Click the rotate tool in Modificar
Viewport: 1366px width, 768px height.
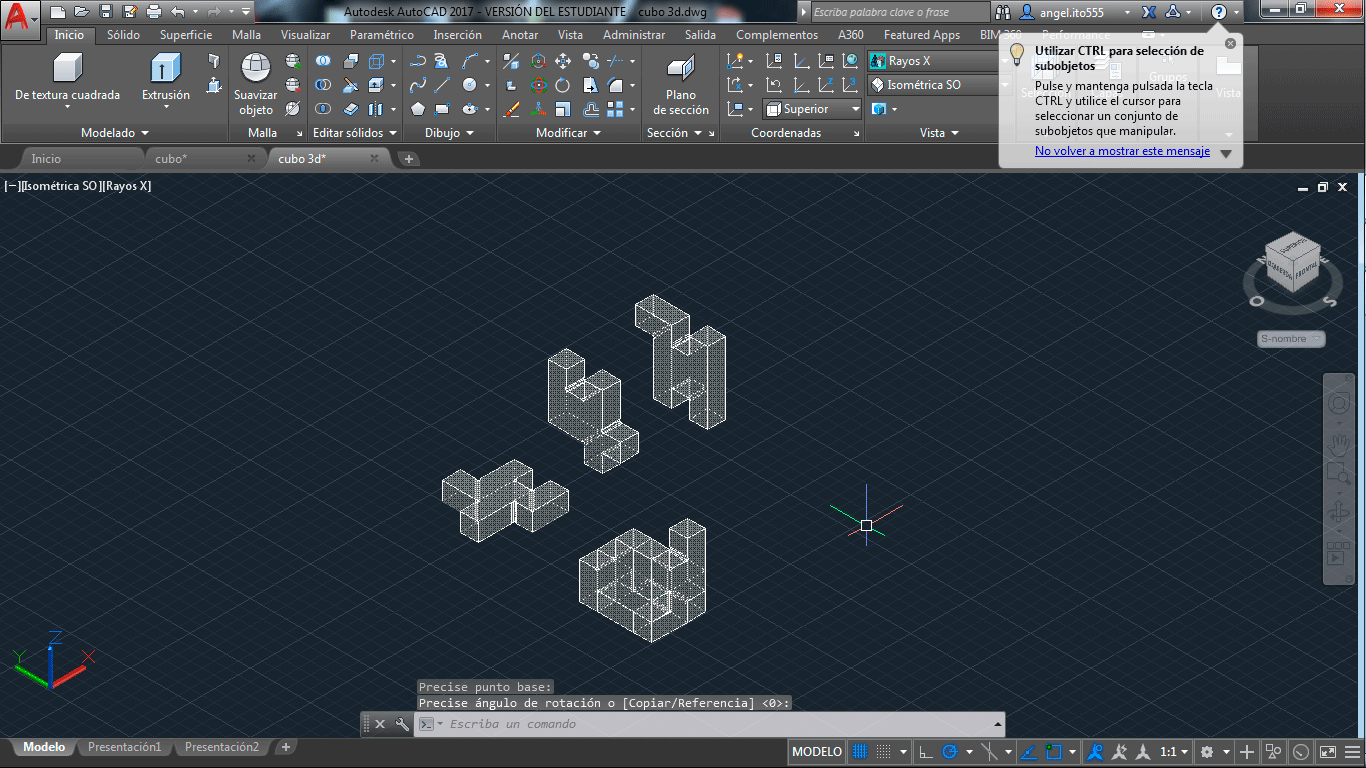coord(563,85)
